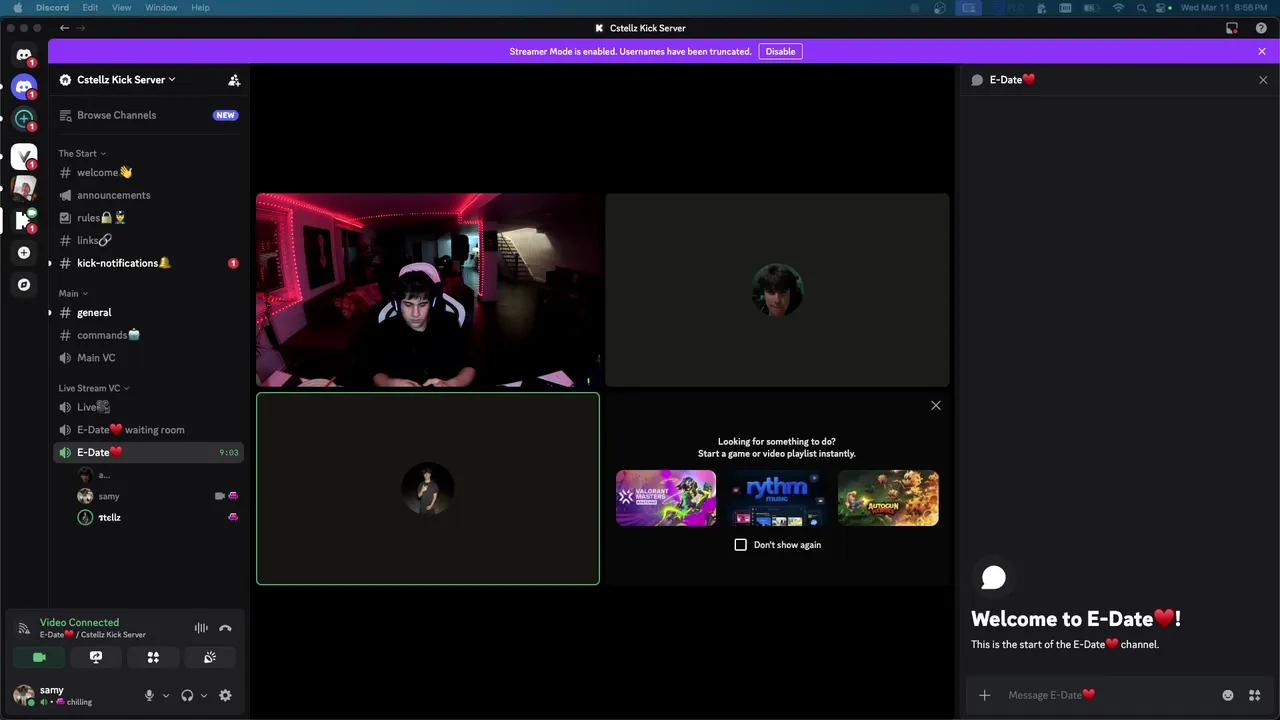Viewport: 1280px width, 720px height.
Task: Join E-Date waiting room channel
Action: [147, 430]
